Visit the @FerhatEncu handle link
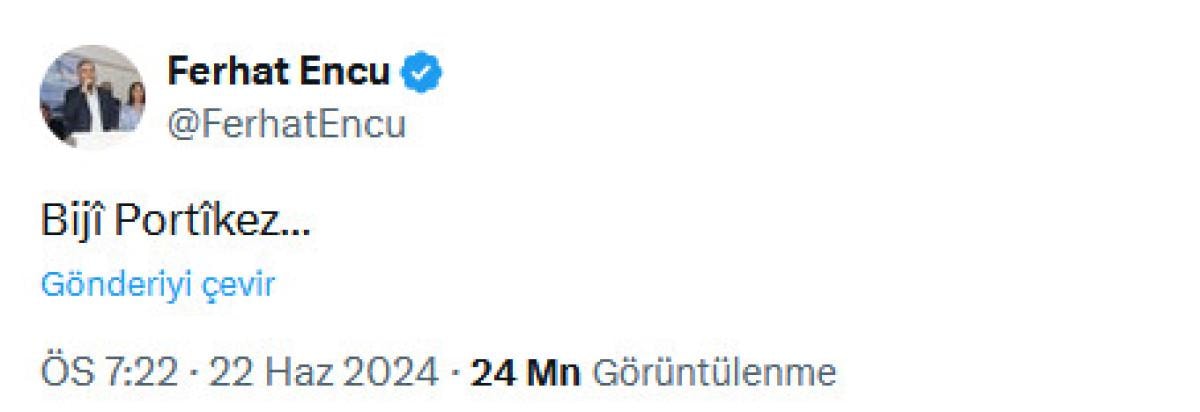1200x412 pixels. tap(287, 125)
